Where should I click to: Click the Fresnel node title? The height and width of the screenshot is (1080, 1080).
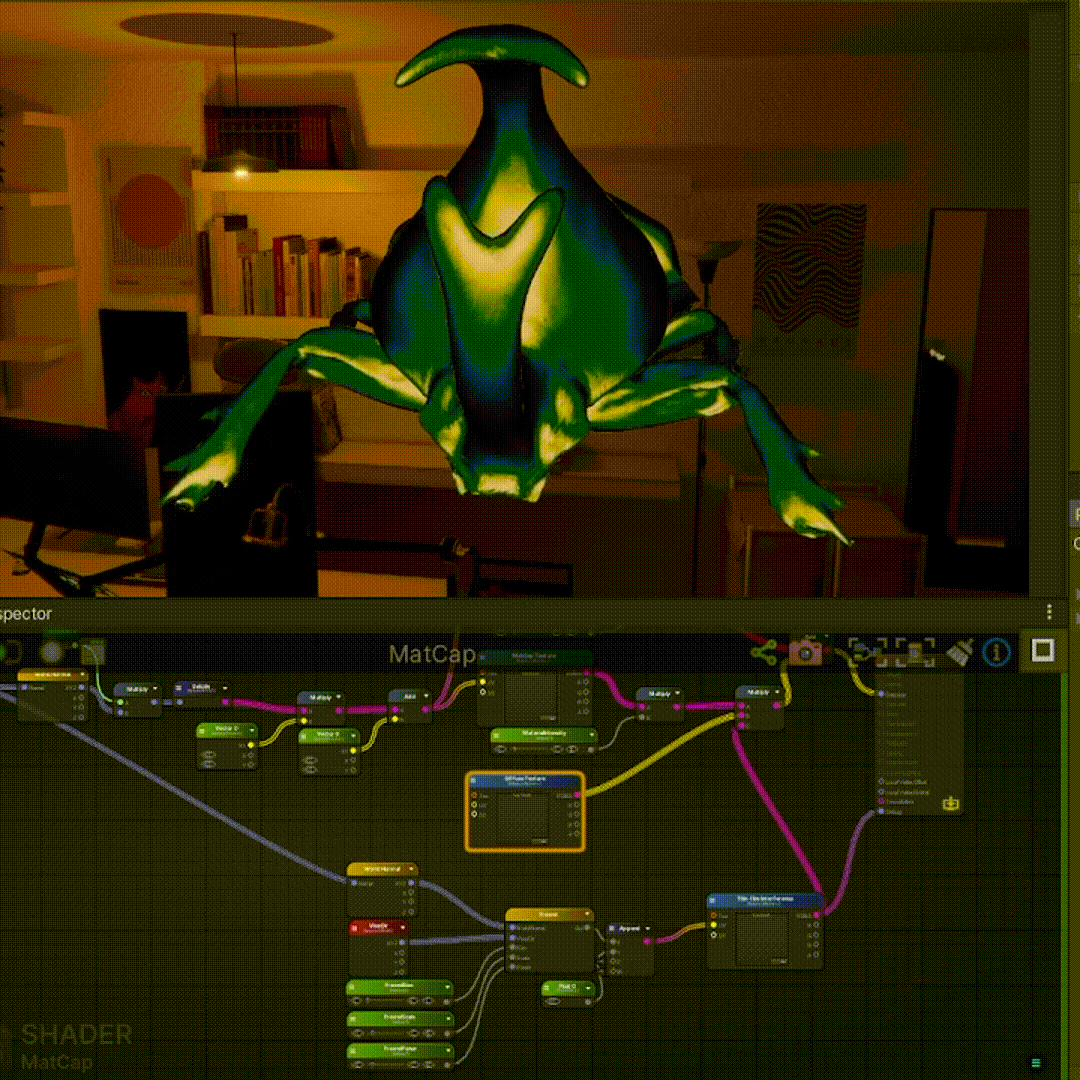[x=548, y=914]
